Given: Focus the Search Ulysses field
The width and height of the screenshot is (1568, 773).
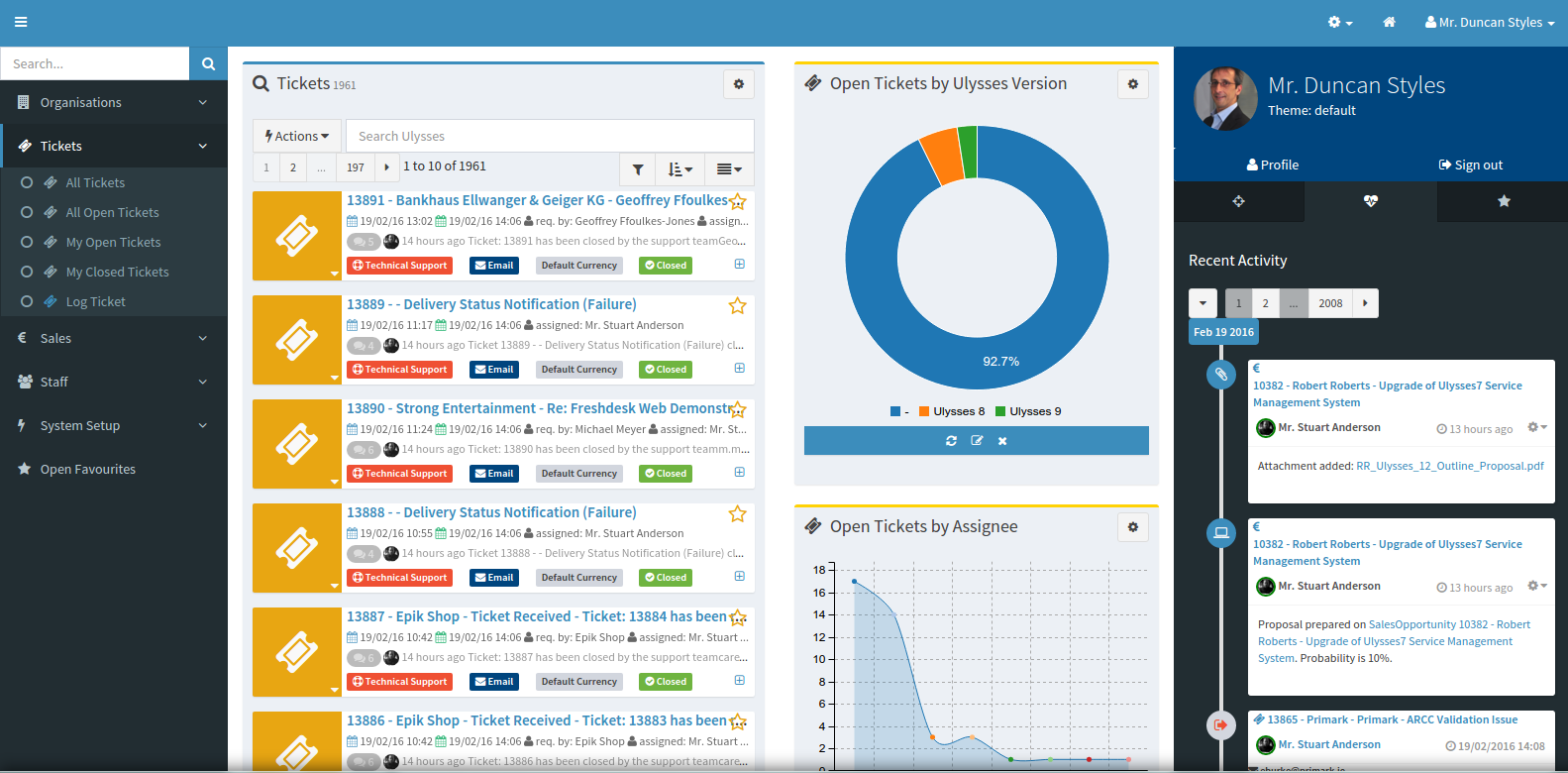Looking at the screenshot, I should (550, 136).
